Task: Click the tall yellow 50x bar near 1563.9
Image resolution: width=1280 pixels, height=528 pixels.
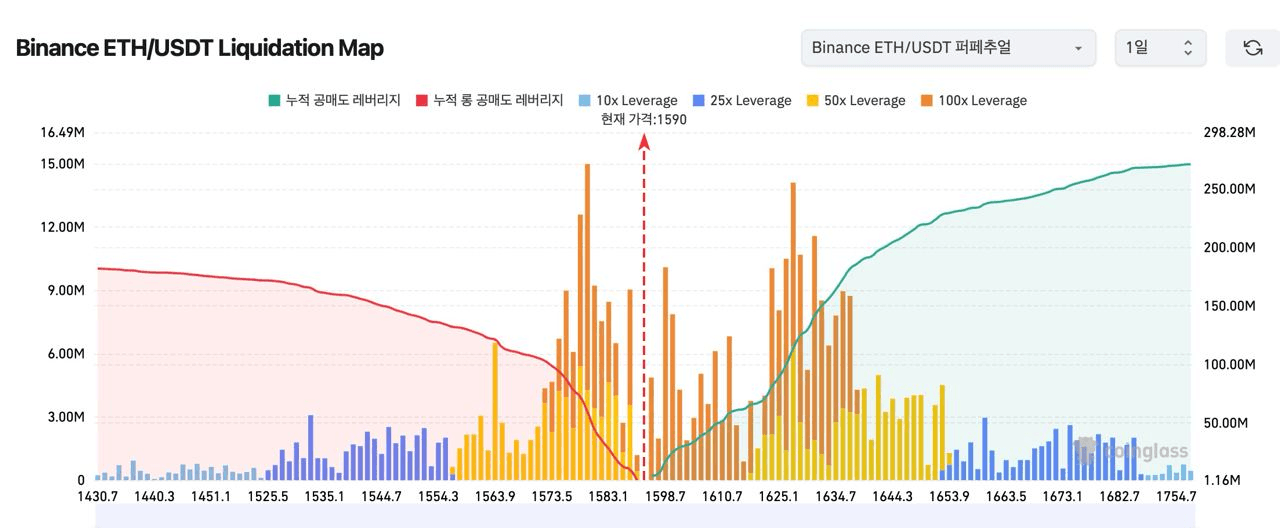Action: pos(495,410)
